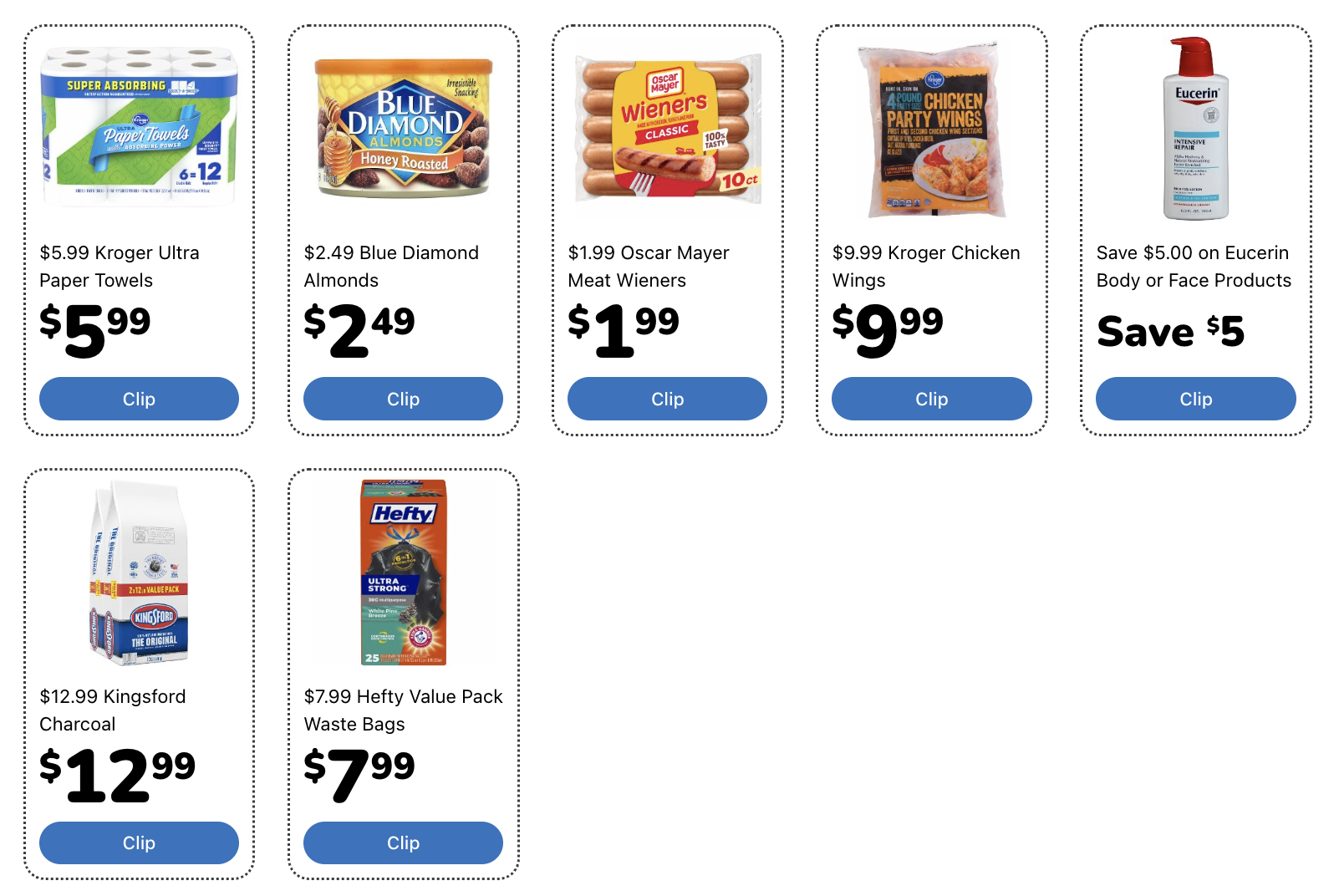Click the large $7.99 Hefty price
1334x896 pixels.
pyautogui.click(x=359, y=774)
